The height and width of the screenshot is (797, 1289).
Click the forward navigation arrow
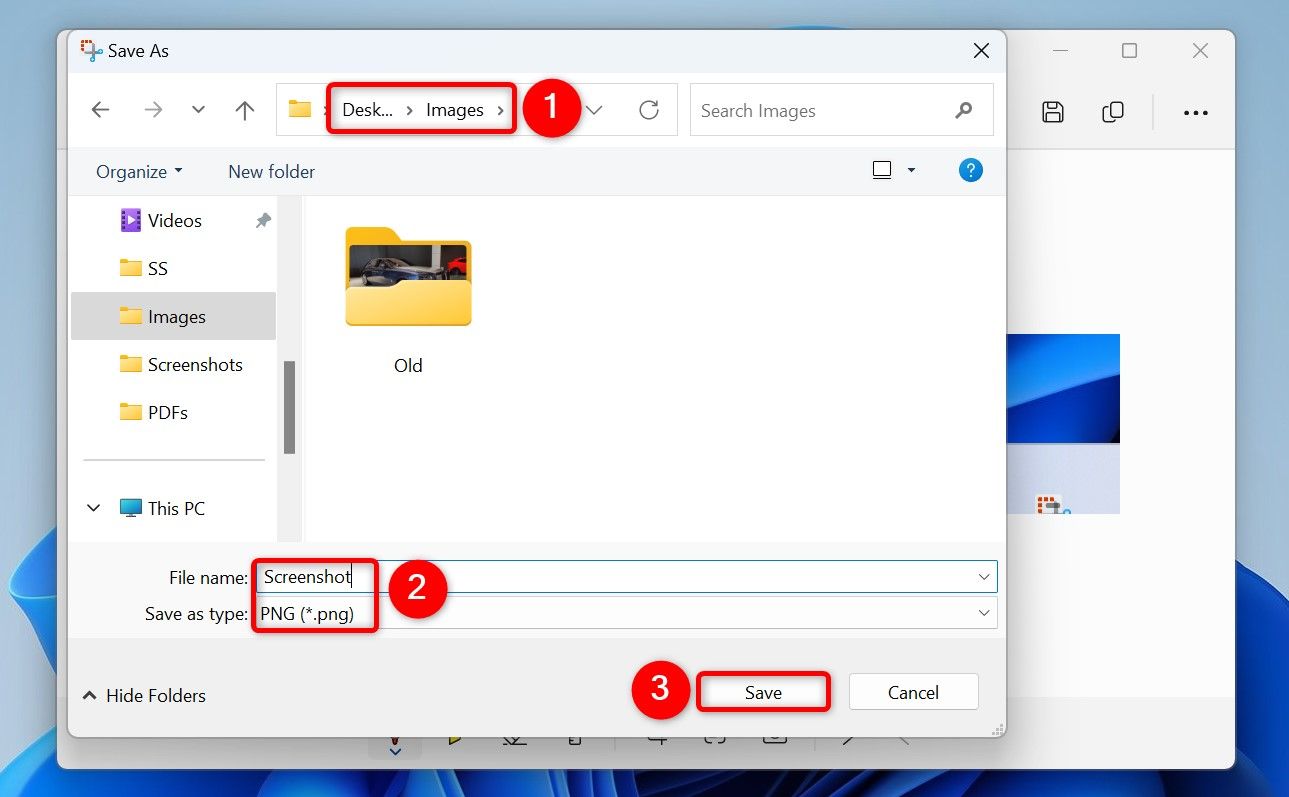click(151, 110)
